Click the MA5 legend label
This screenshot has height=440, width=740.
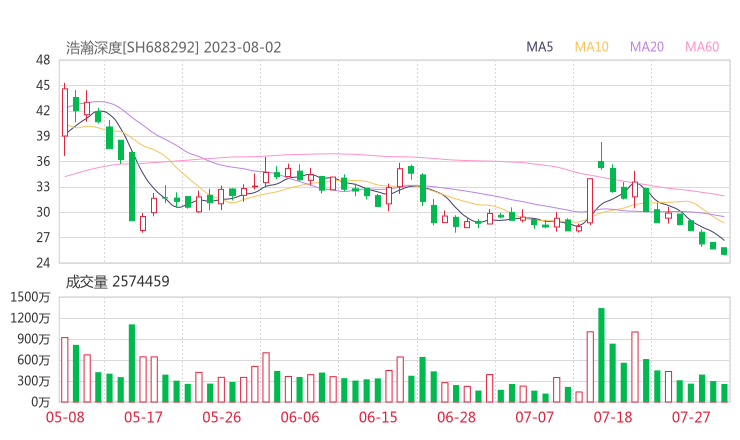(x=539, y=47)
